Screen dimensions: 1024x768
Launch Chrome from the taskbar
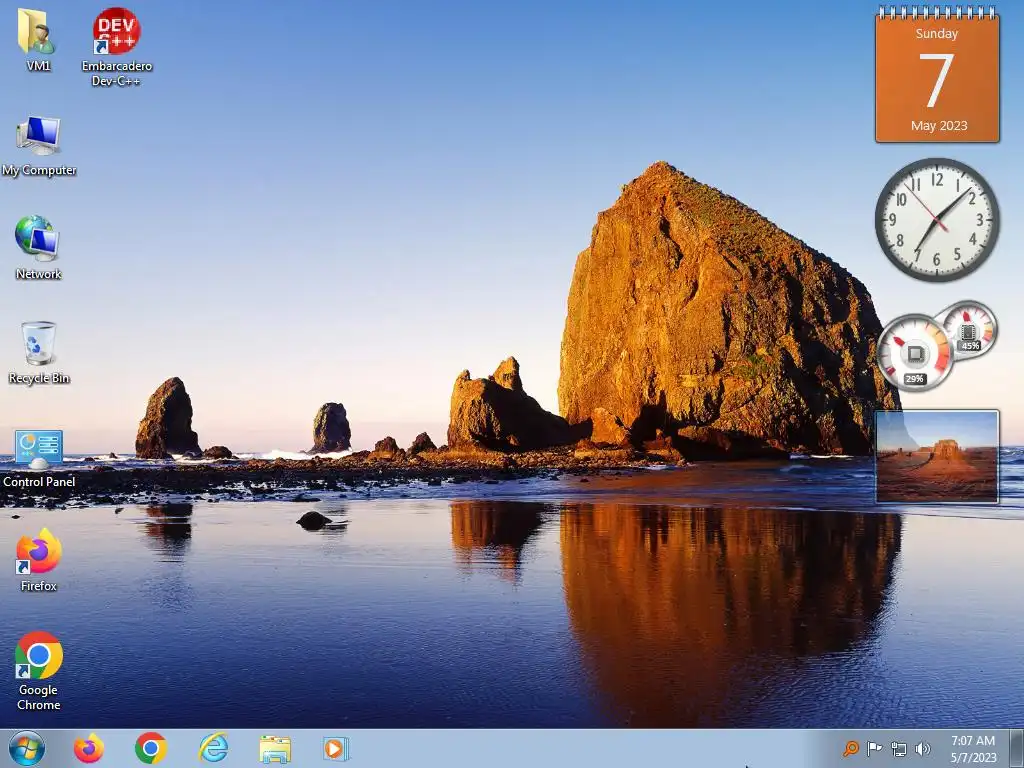(151, 748)
